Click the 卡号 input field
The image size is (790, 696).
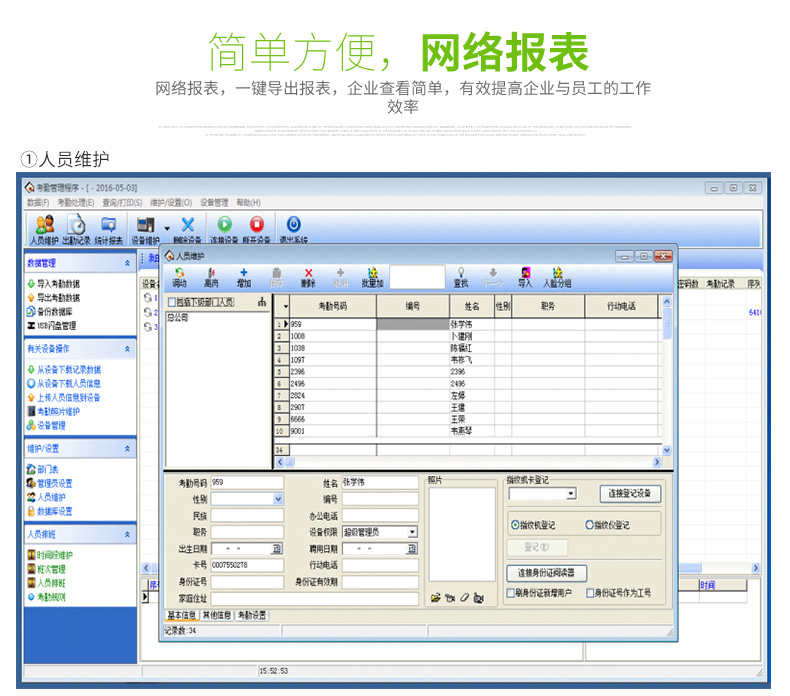click(x=246, y=565)
